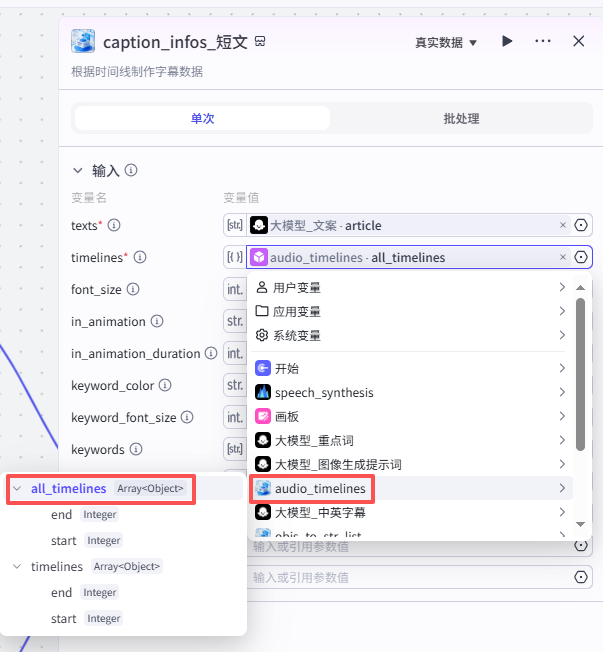Collapse the 输入 section
Image resolution: width=603 pixels, height=652 pixels.
pos(78,170)
